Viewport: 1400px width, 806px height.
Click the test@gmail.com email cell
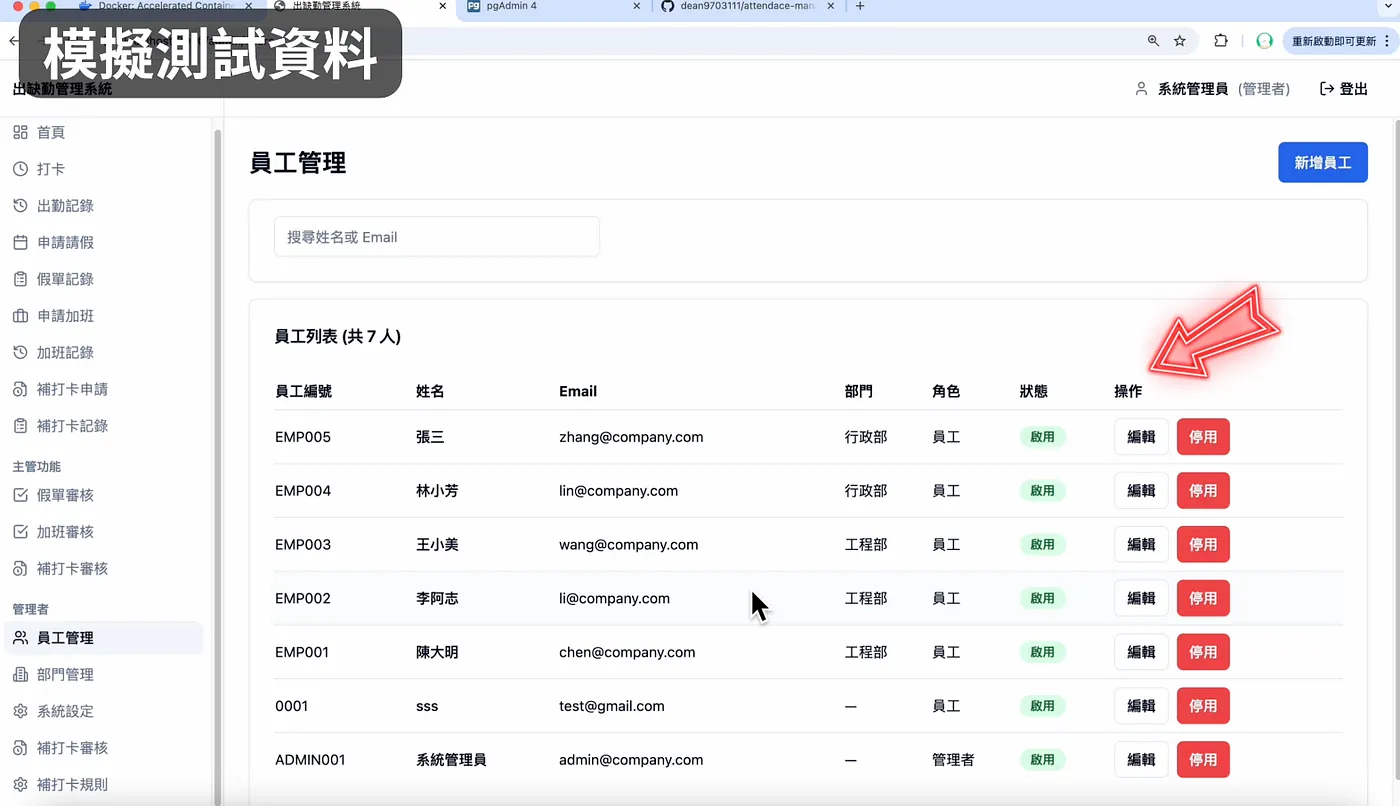click(612, 706)
